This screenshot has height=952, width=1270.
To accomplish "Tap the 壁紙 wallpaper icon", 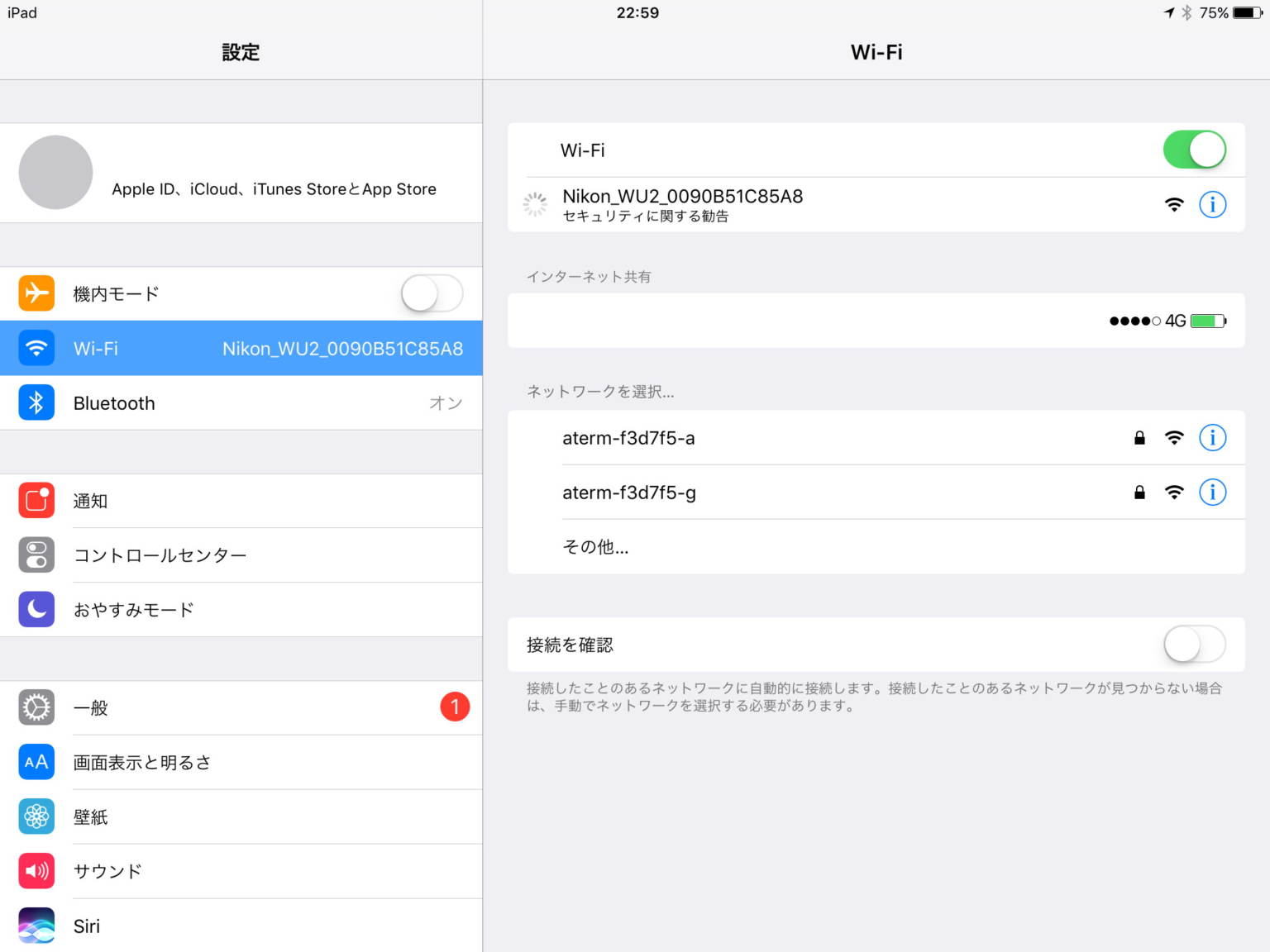I will point(36,816).
